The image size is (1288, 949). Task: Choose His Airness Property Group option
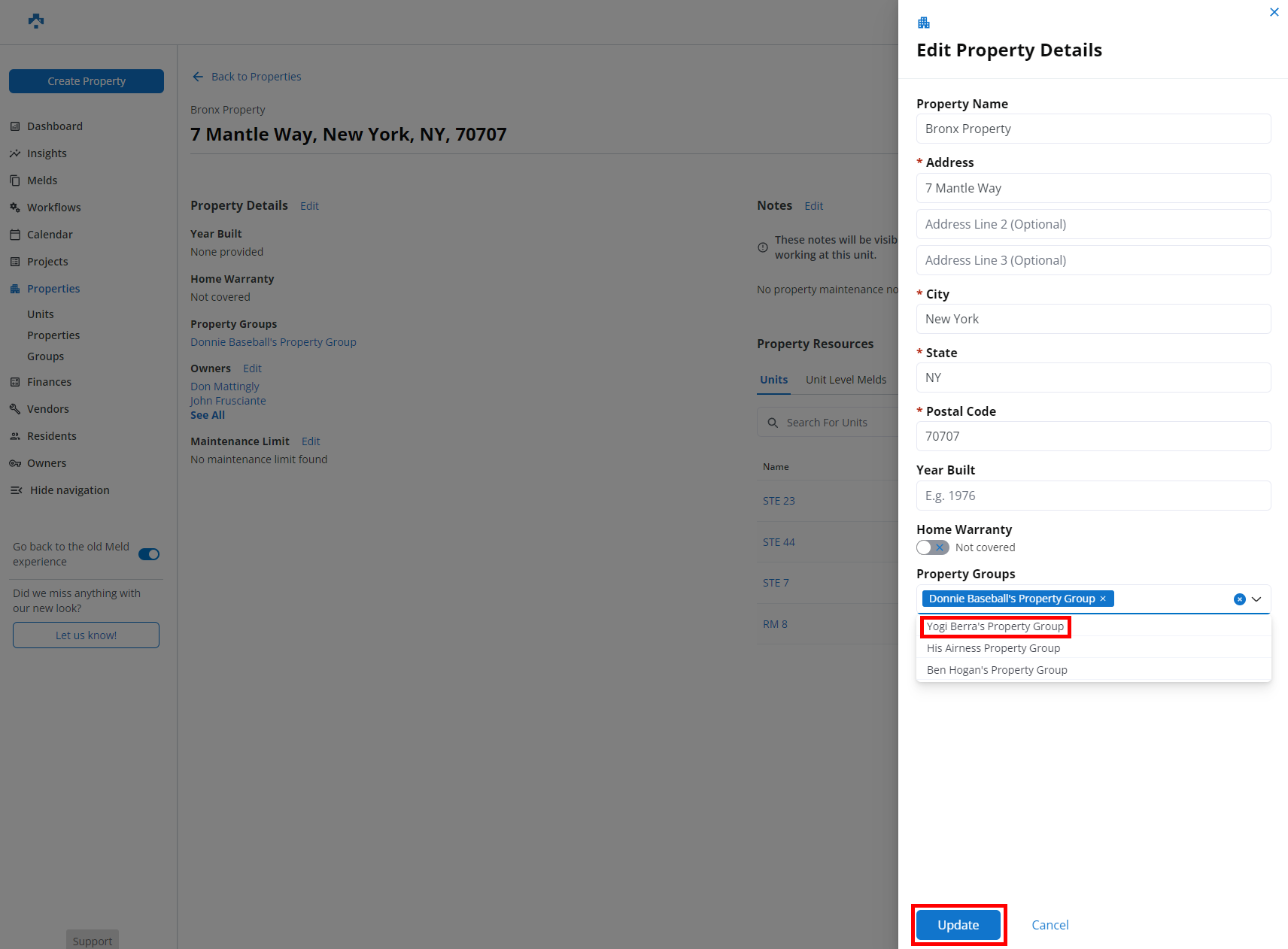(993, 648)
